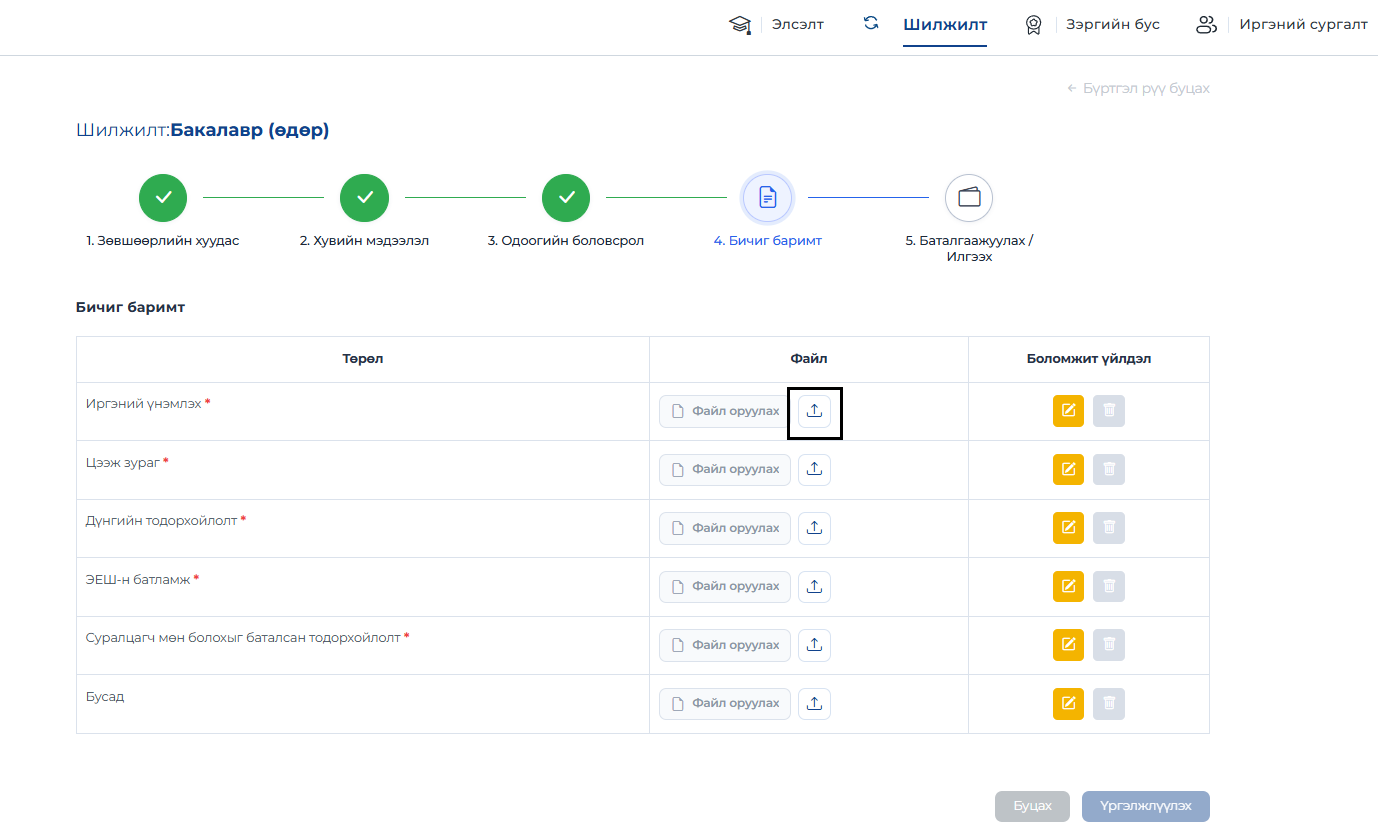
Task: Click upload icon for Иргэний үнэмлэх
Action: [x=814, y=411]
